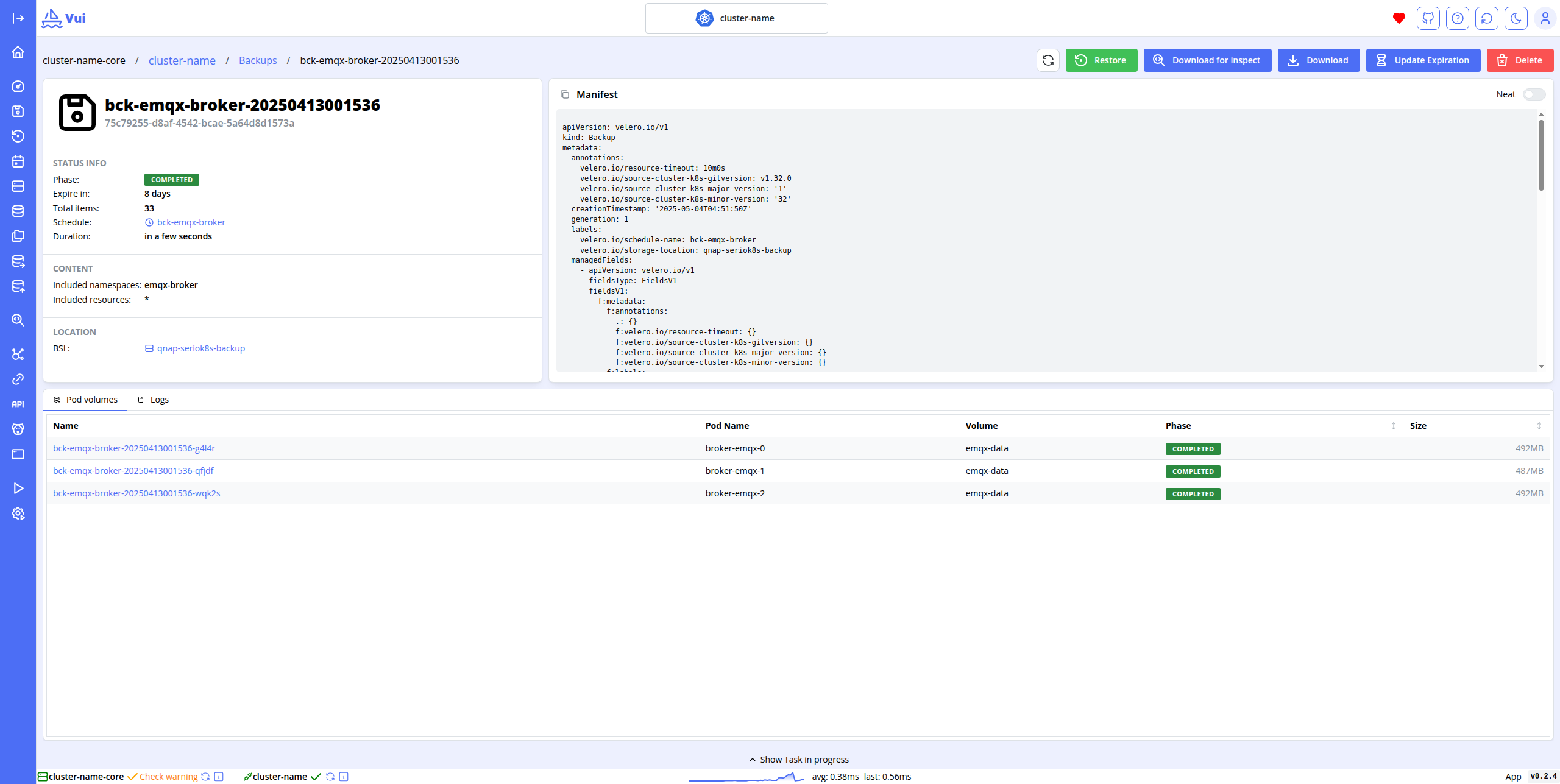Open the volume snapshot locations database icon

coord(18,211)
